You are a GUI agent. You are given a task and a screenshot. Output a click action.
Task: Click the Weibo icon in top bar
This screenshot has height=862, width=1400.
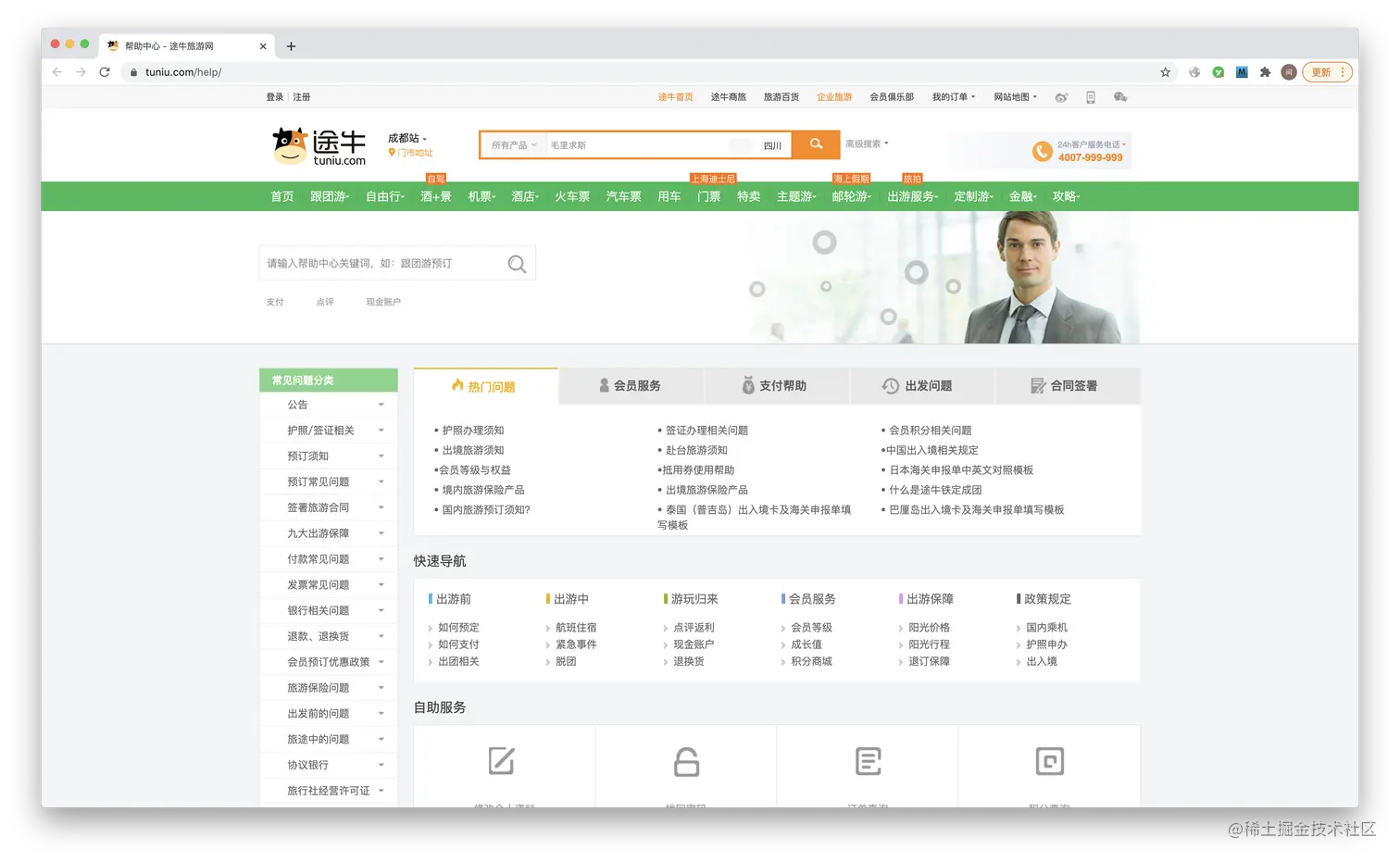point(1061,97)
